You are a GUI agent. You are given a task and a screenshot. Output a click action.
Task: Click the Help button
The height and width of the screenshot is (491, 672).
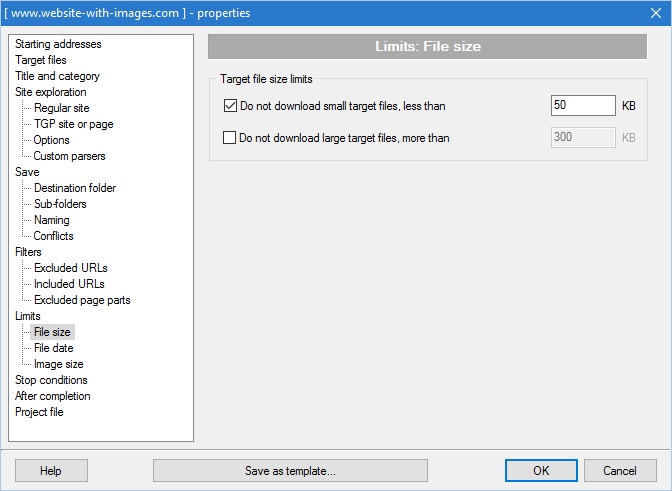pos(51,470)
